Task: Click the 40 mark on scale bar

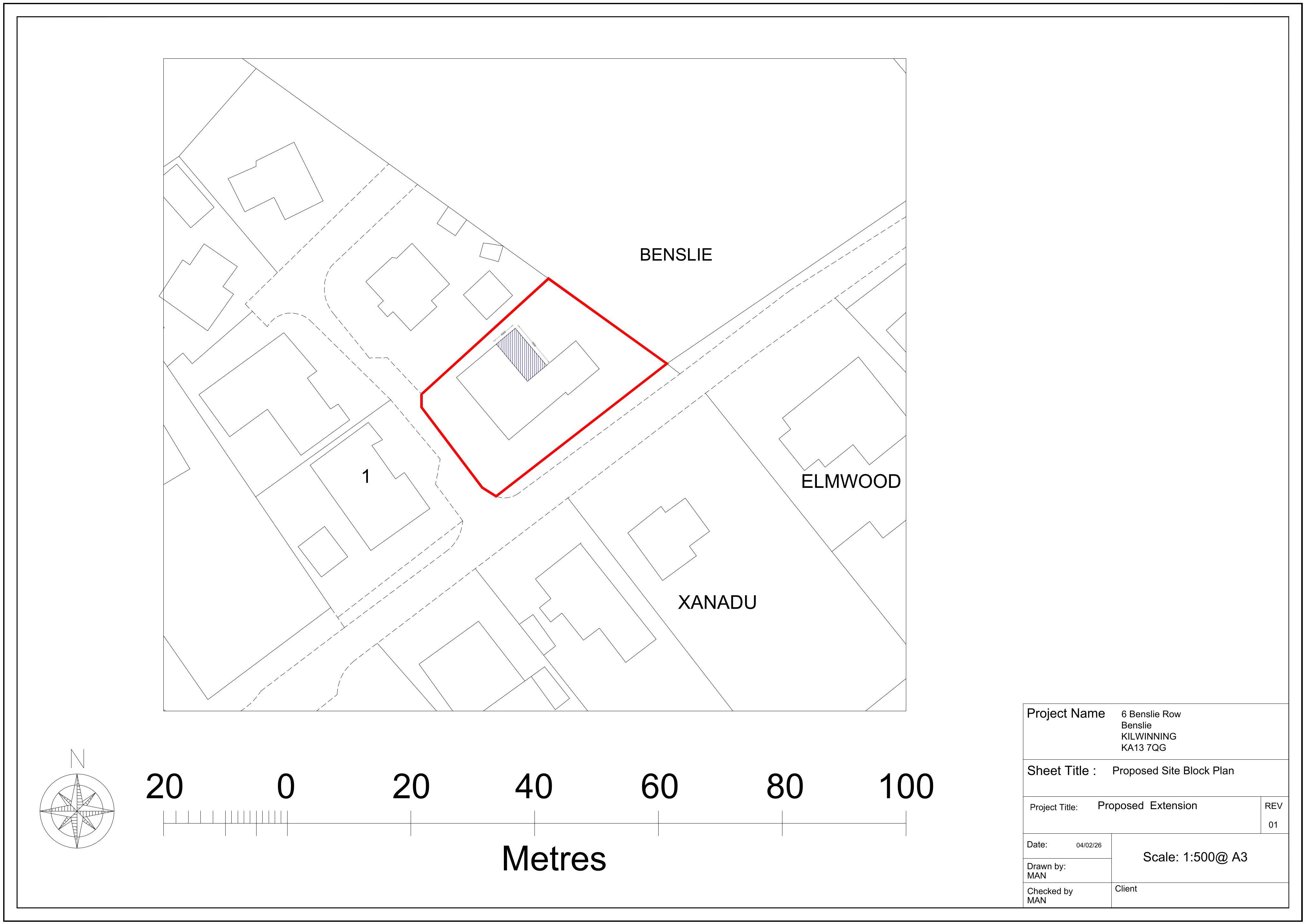Action: (x=534, y=787)
